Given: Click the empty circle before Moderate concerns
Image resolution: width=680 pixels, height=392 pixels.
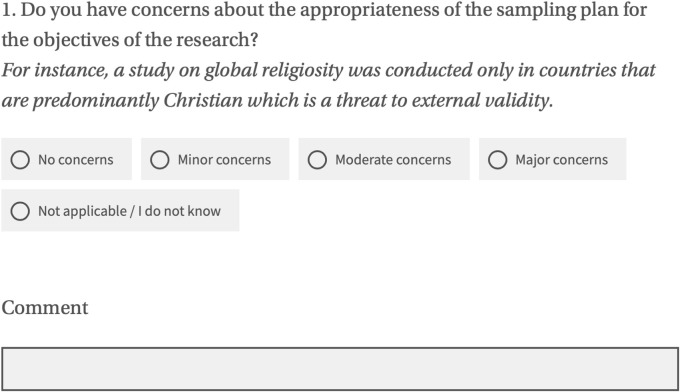Looking at the screenshot, I should pyautogui.click(x=317, y=160).
